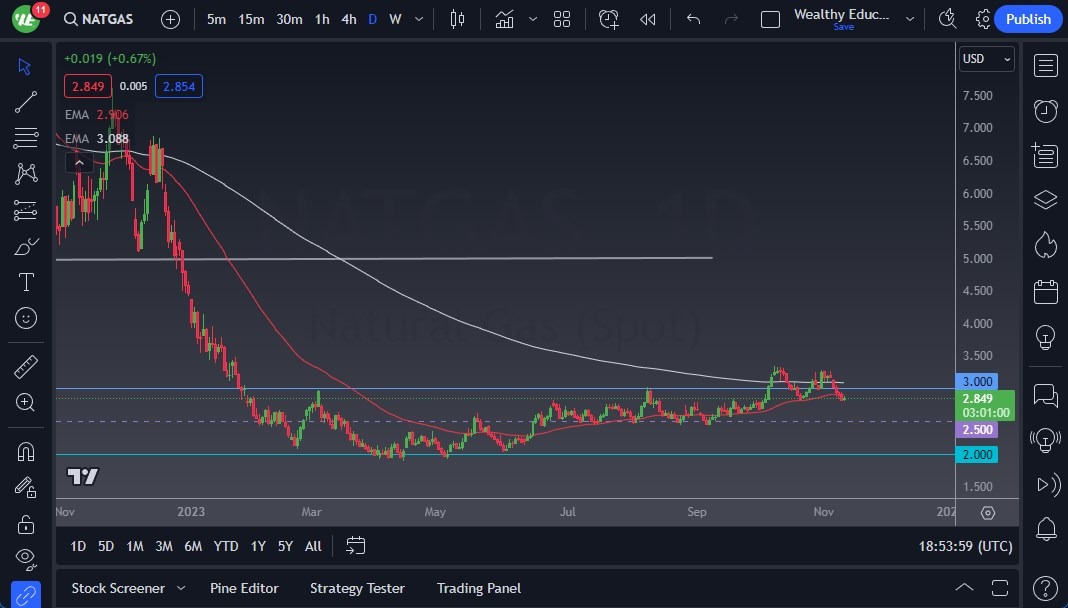The image size is (1068, 608).
Task: Select the Brush drawing tool
Action: (26, 246)
